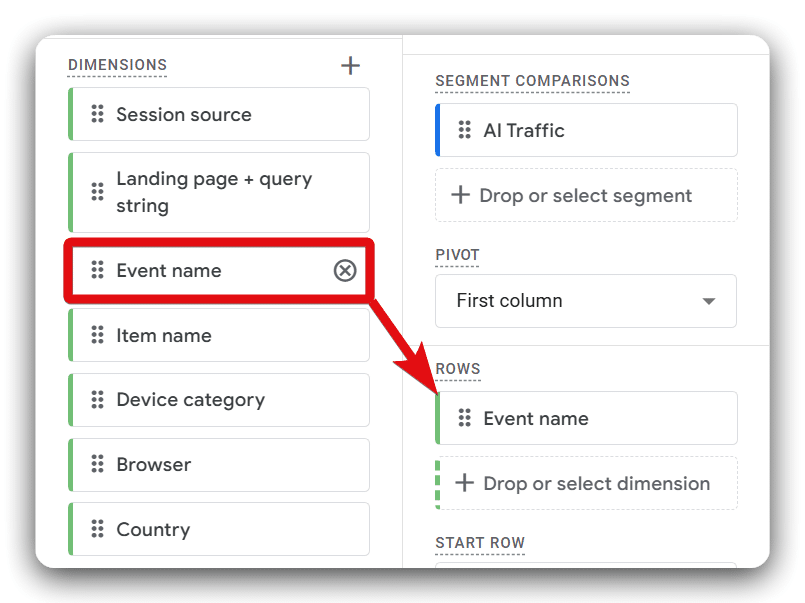This screenshot has width=805, height=603.
Task: Click the plus icon to add a dimension
Action: click(351, 65)
